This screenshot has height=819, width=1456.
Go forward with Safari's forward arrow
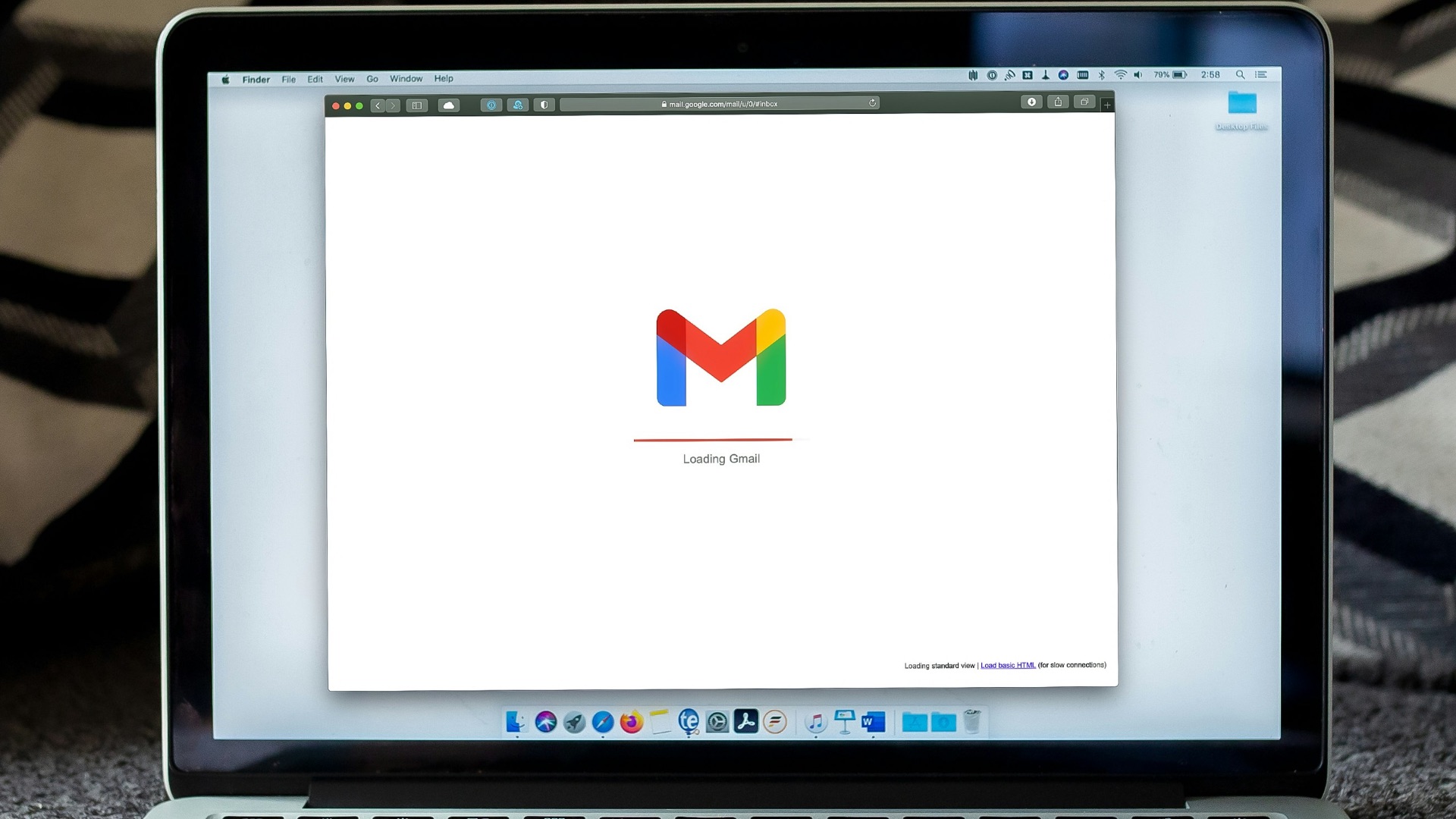[x=392, y=105]
